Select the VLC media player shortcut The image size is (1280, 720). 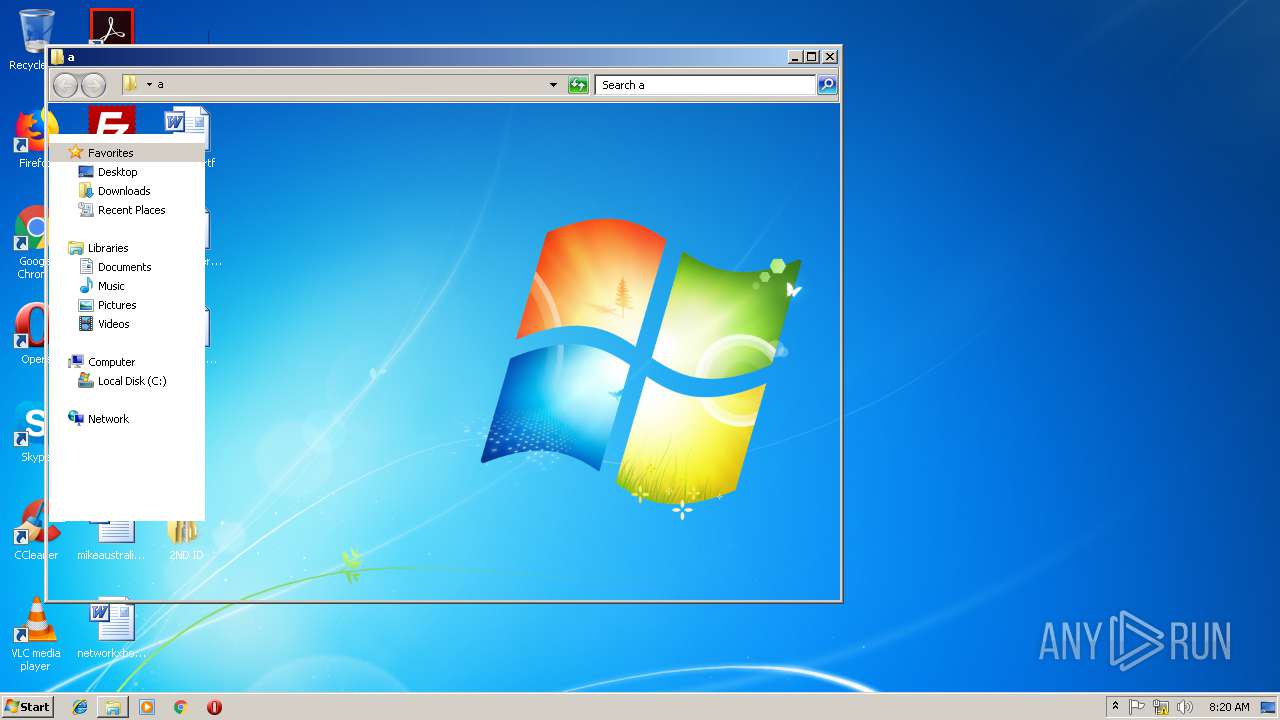coord(35,634)
